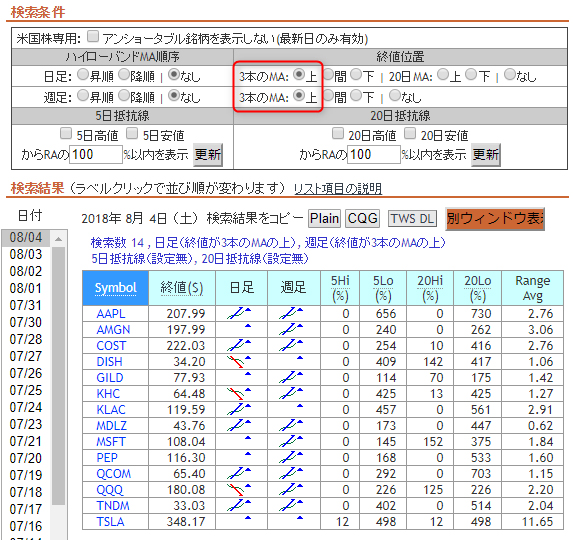Check the 20日安値 checkbox
Viewport: 573px width, 540px height.
410,133
